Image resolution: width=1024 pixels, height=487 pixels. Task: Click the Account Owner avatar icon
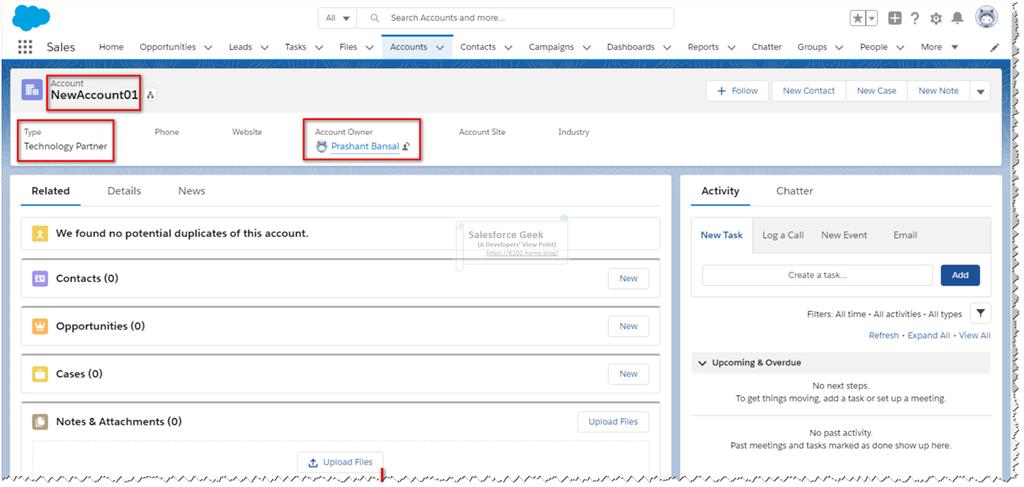[321, 147]
